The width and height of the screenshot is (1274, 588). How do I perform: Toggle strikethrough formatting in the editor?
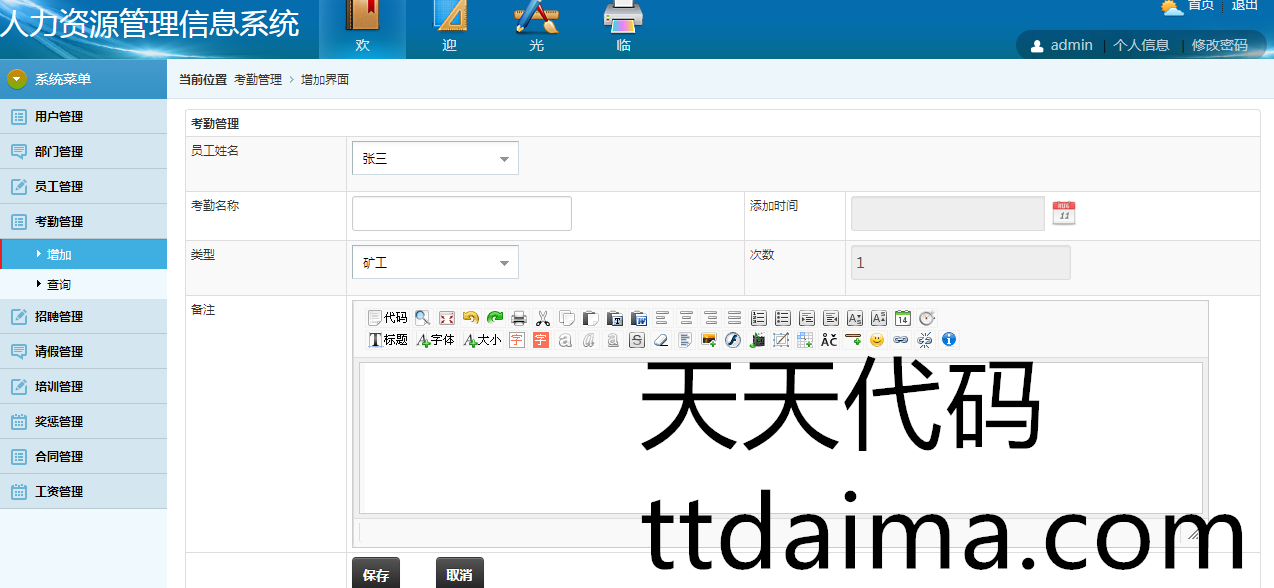tap(637, 340)
